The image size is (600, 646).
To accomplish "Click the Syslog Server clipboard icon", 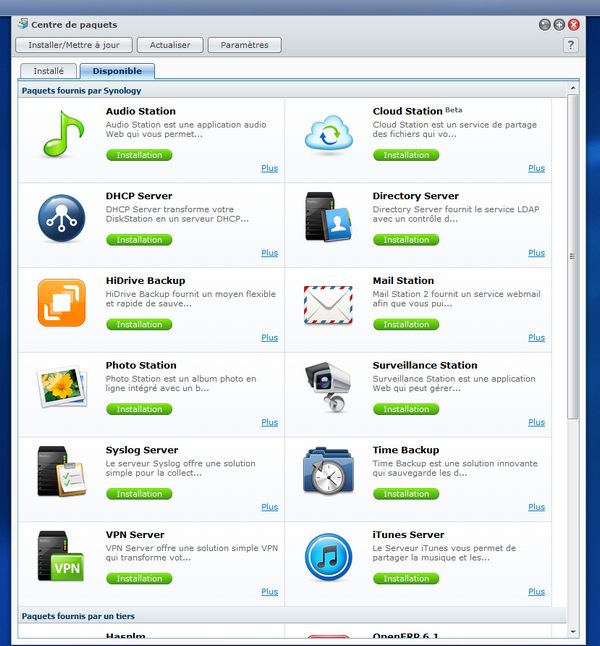I will (62, 471).
